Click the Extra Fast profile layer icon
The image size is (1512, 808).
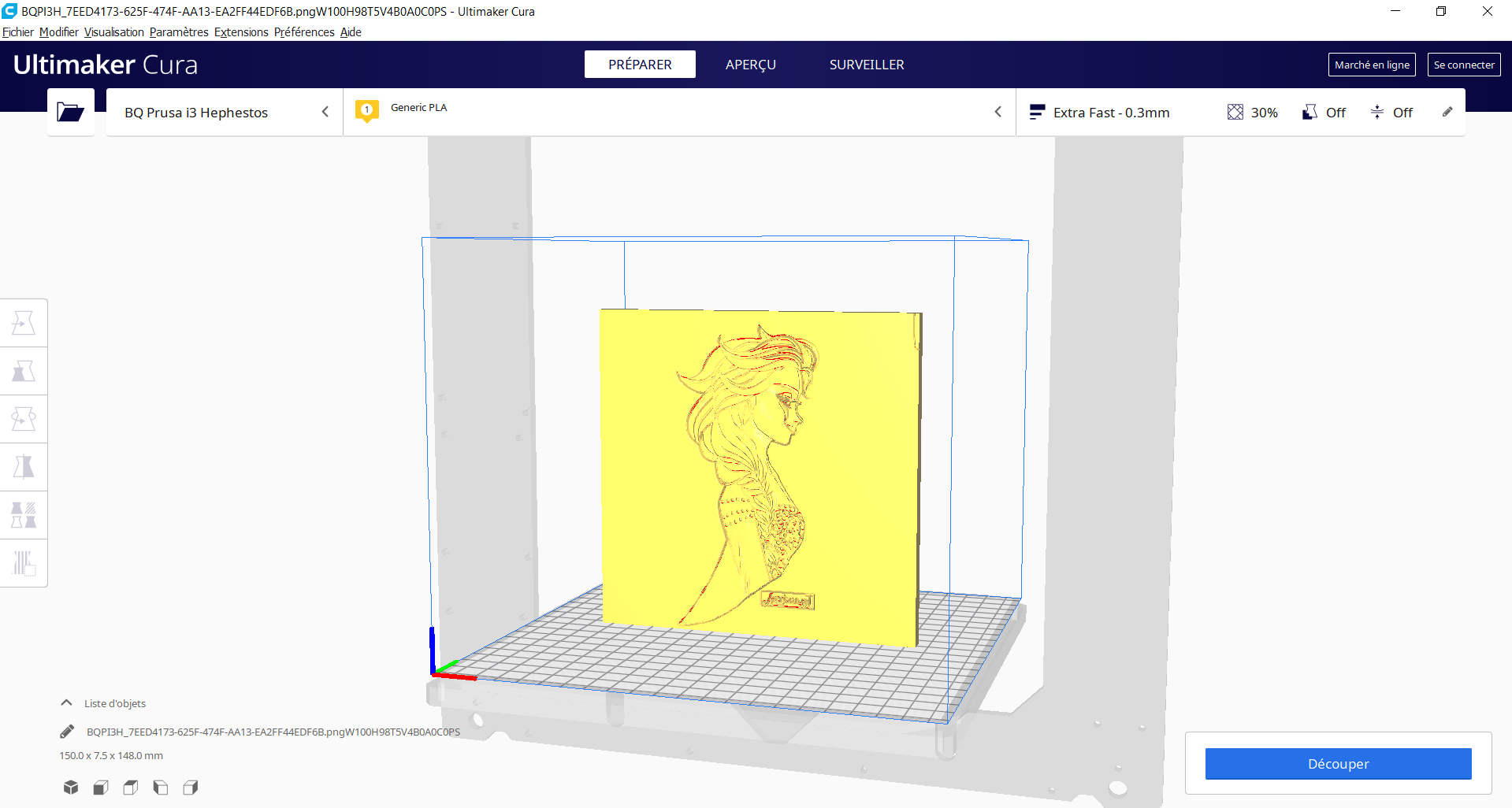click(1037, 113)
